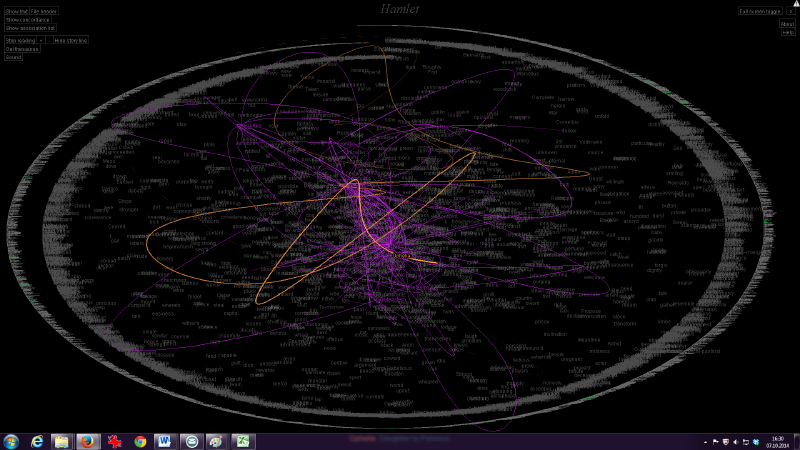
Task: Open Excel icon in the taskbar
Action: [x=241, y=441]
